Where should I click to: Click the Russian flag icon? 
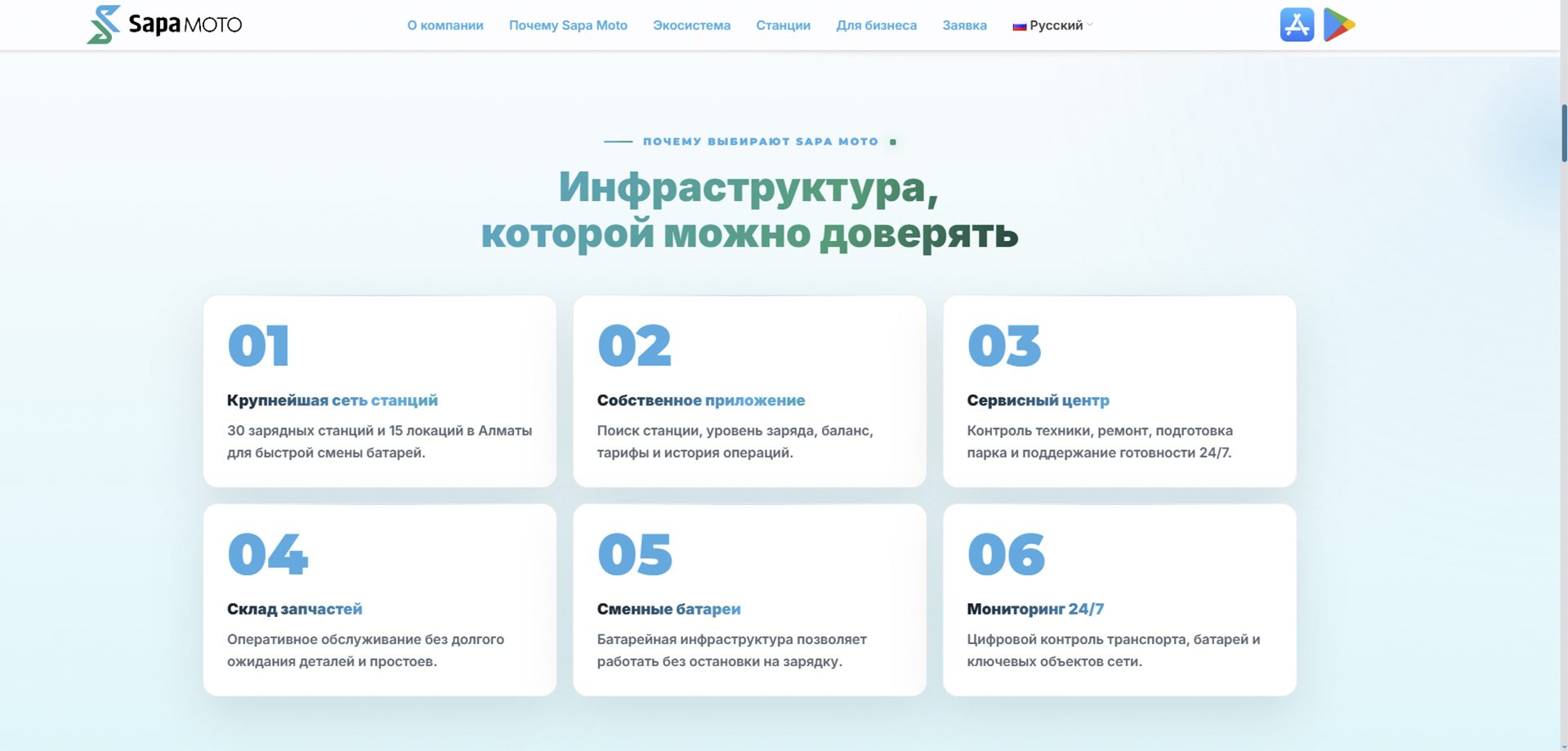1019,26
